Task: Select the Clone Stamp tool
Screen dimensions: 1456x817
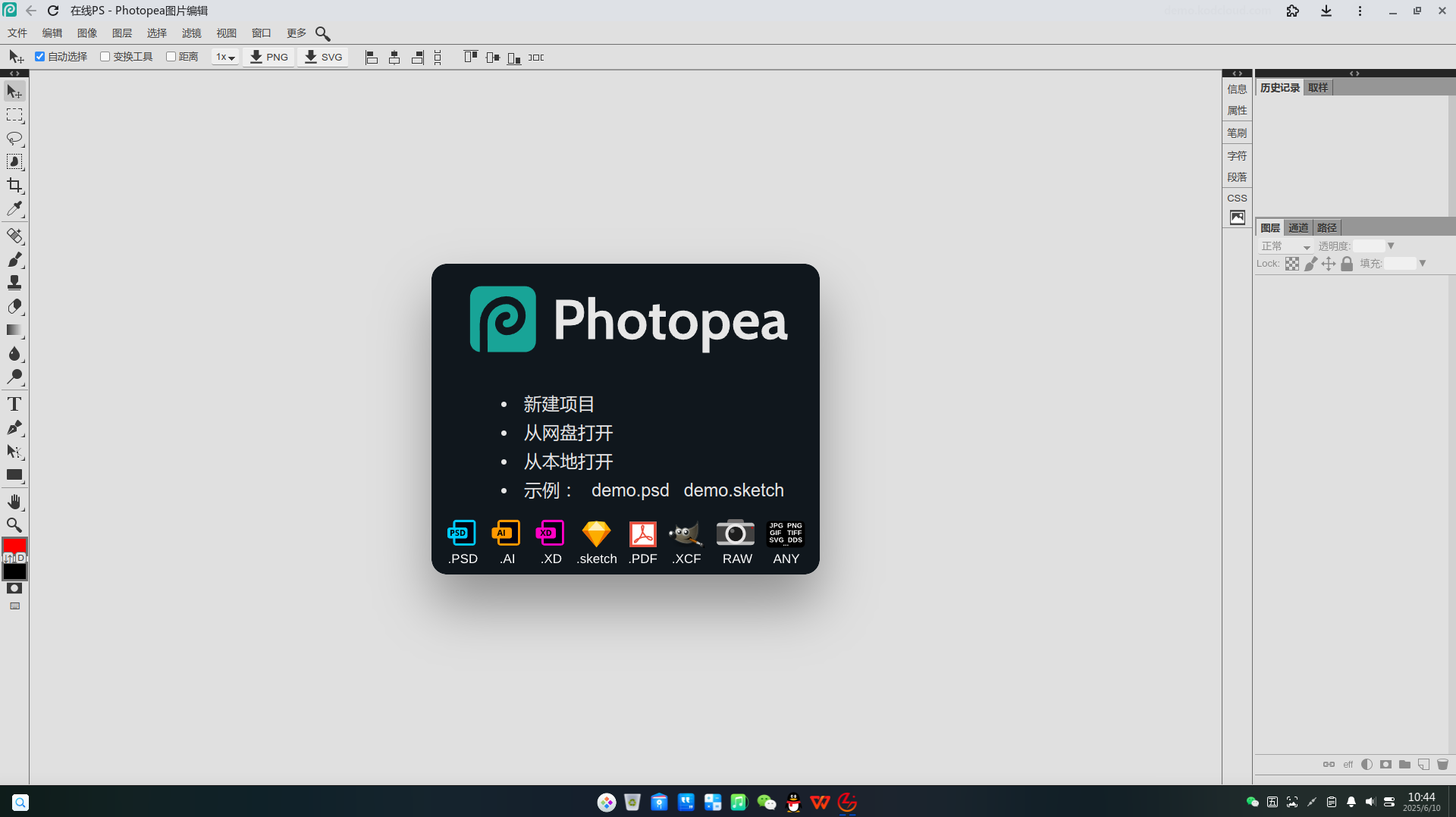Action: point(14,283)
